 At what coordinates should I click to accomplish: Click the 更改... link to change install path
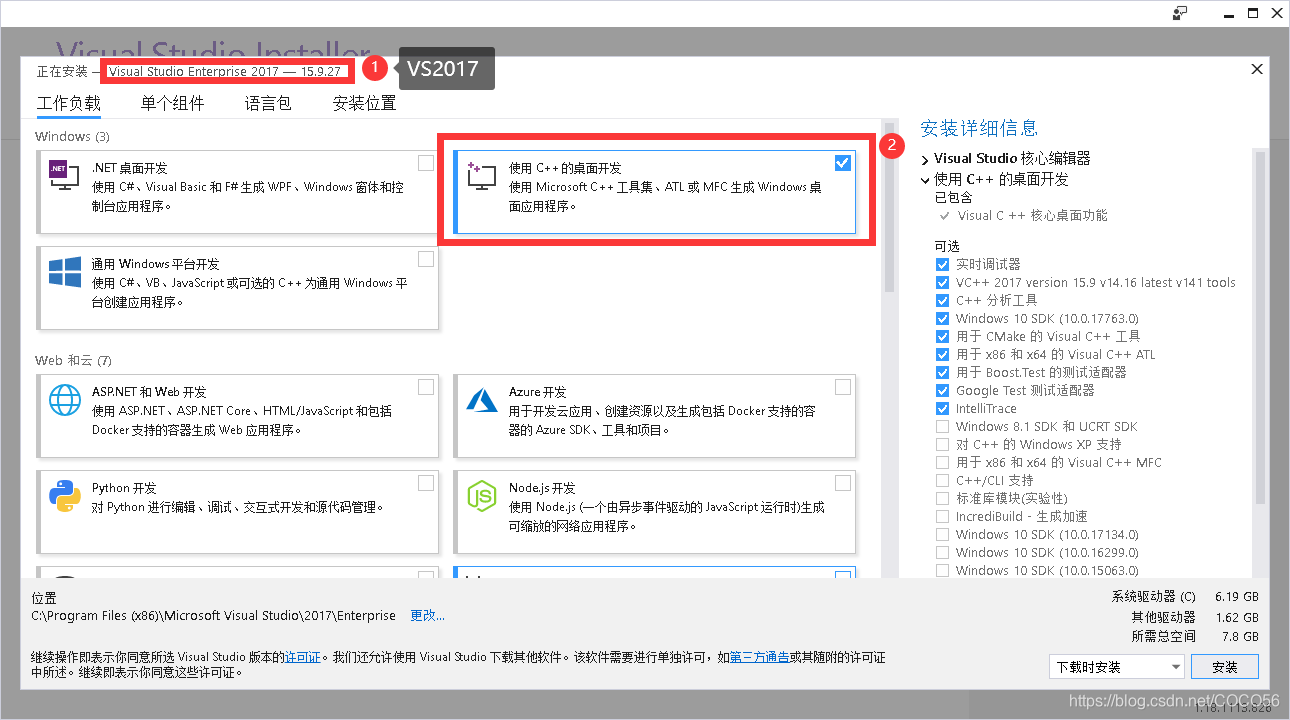pos(427,616)
